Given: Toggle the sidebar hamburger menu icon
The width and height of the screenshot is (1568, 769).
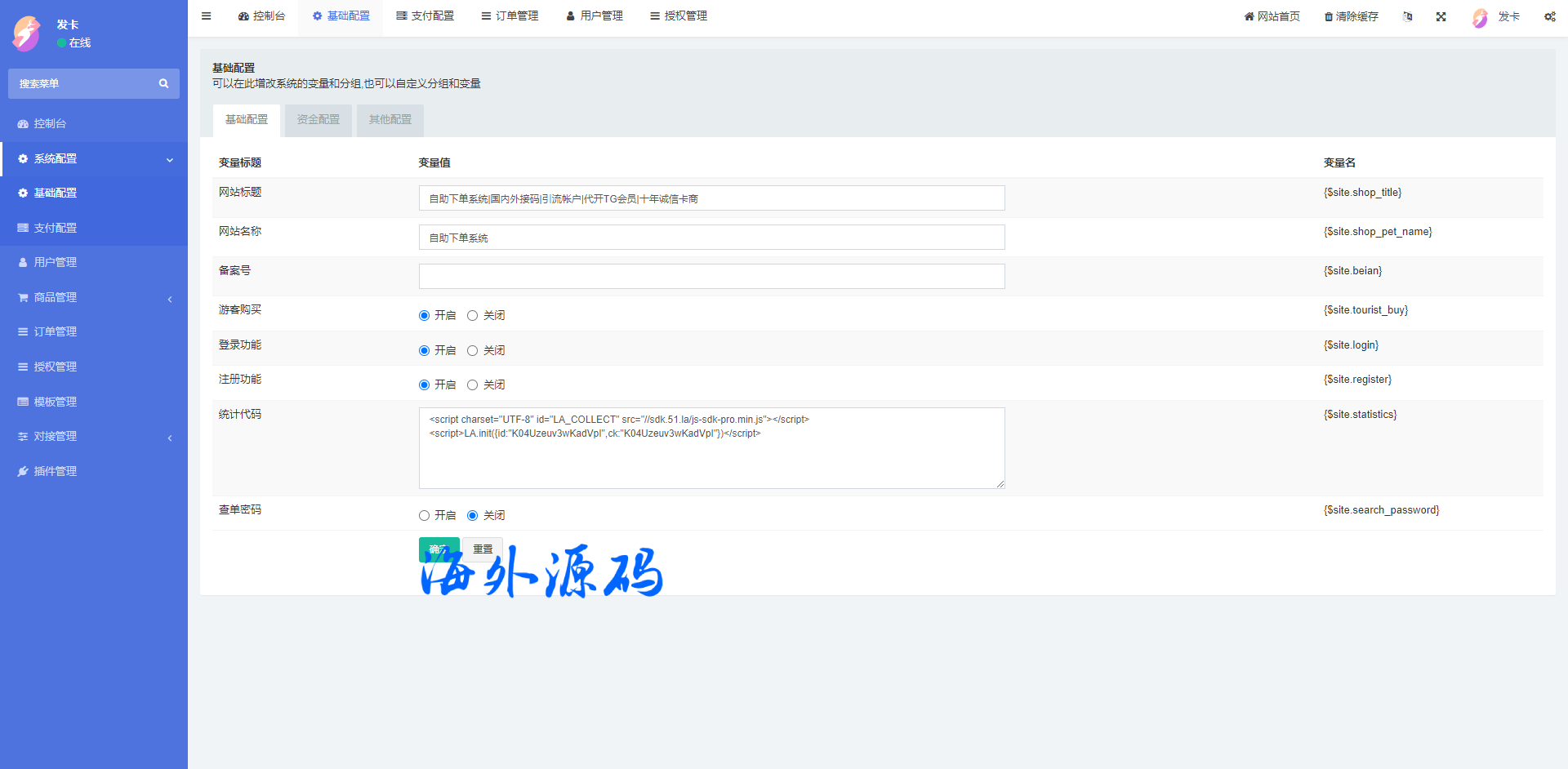Looking at the screenshot, I should pyautogui.click(x=207, y=16).
